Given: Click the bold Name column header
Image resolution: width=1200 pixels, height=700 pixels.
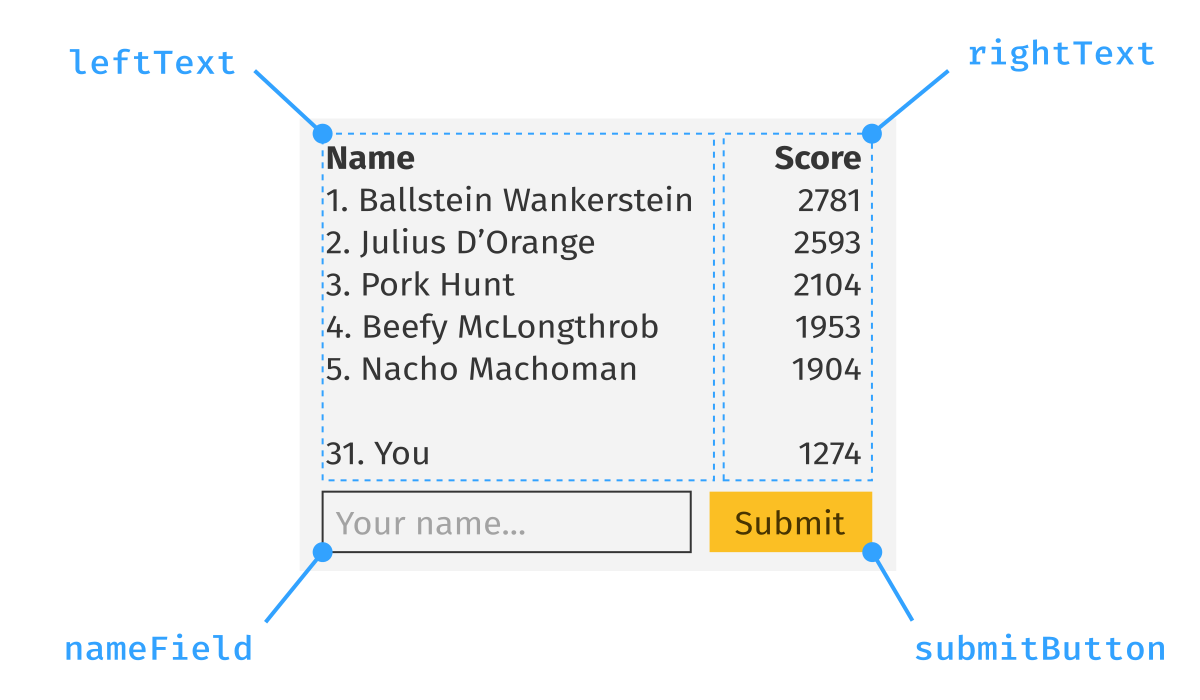Looking at the screenshot, I should click(371, 158).
